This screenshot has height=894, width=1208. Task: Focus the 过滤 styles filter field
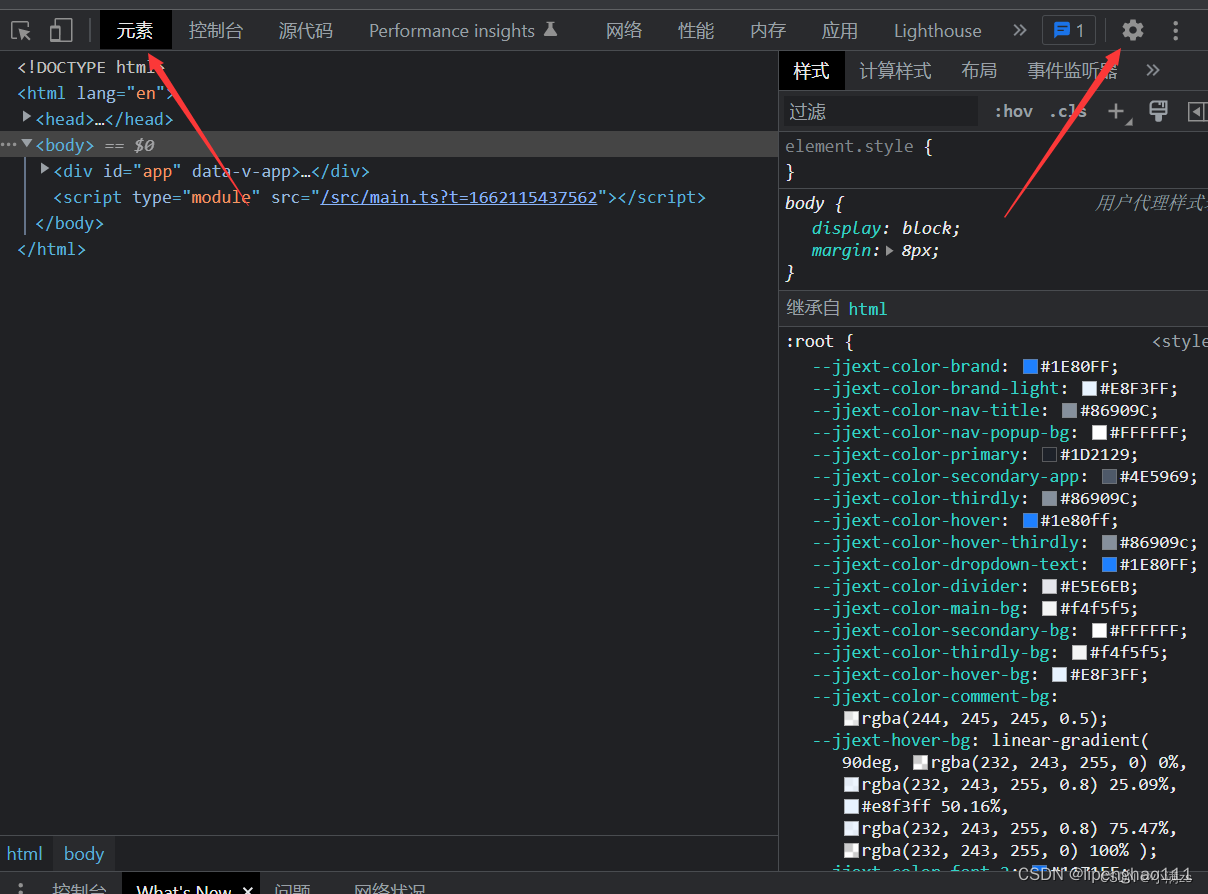[x=879, y=111]
